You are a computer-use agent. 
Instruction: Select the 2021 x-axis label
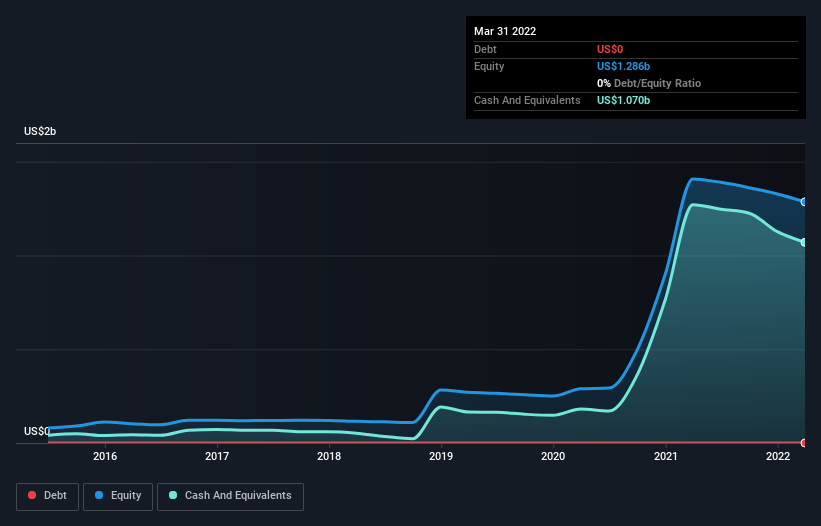tap(665, 456)
